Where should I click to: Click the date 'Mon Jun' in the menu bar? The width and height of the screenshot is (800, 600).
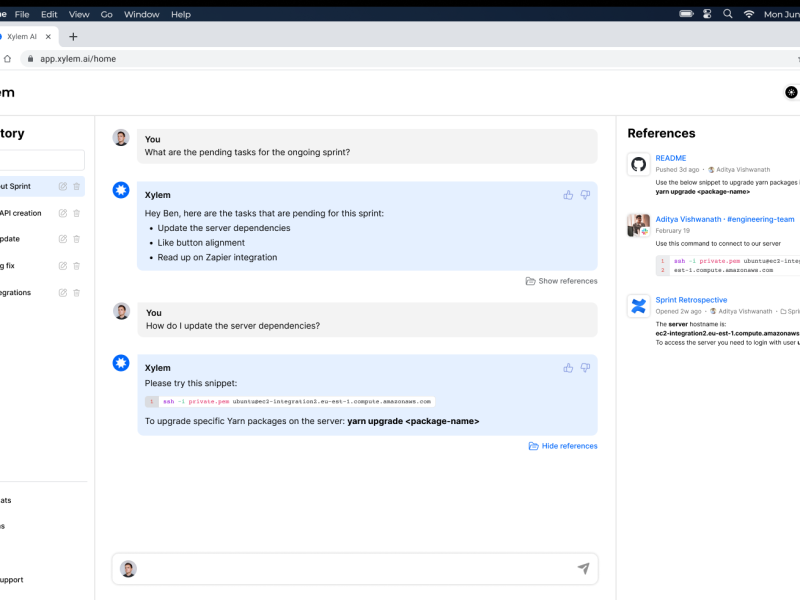781,14
